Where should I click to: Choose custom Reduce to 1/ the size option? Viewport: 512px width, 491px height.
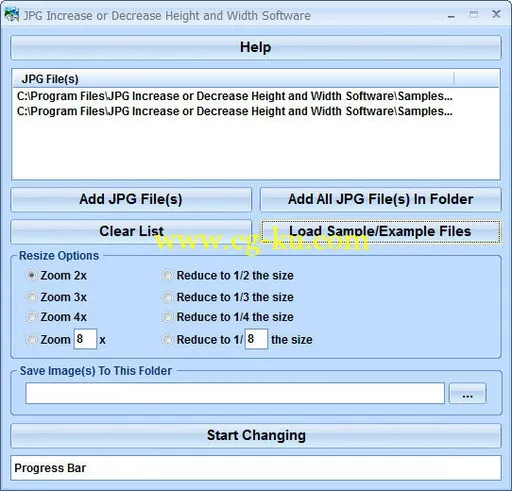click(x=167, y=340)
